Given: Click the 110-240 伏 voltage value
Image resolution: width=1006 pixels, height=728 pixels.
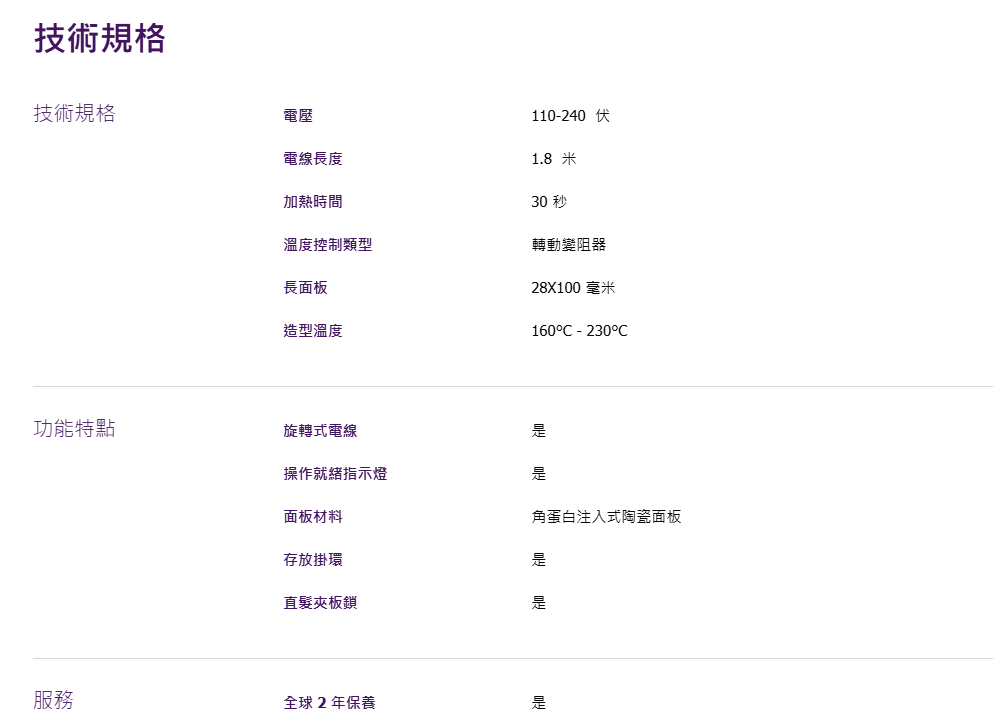Looking at the screenshot, I should coord(570,116).
